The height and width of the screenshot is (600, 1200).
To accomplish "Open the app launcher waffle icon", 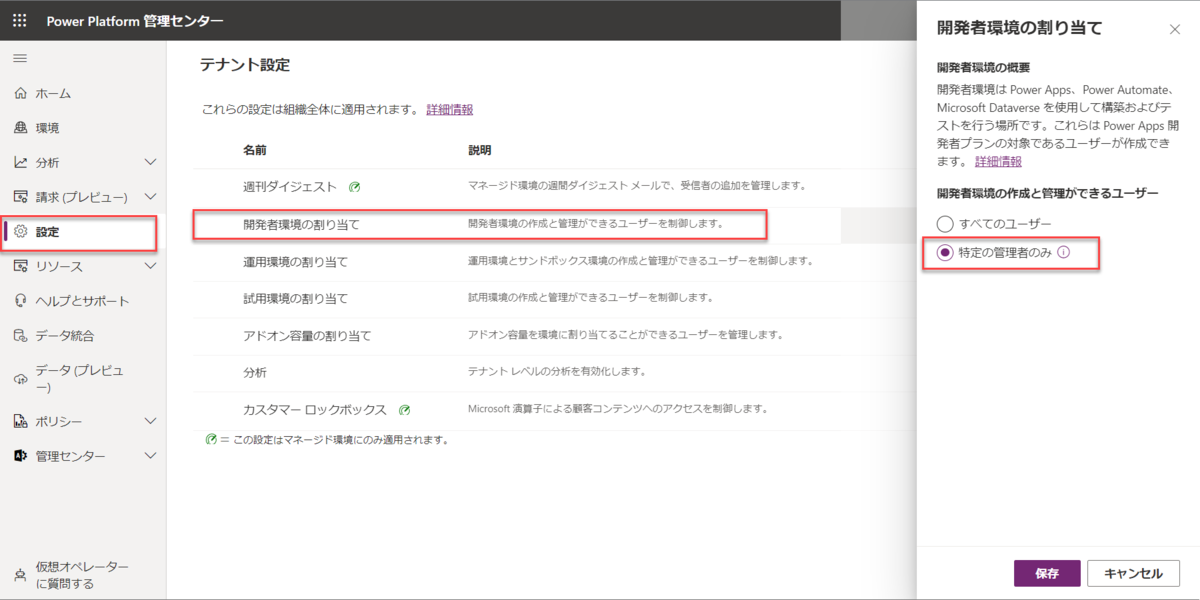I will pos(20,20).
